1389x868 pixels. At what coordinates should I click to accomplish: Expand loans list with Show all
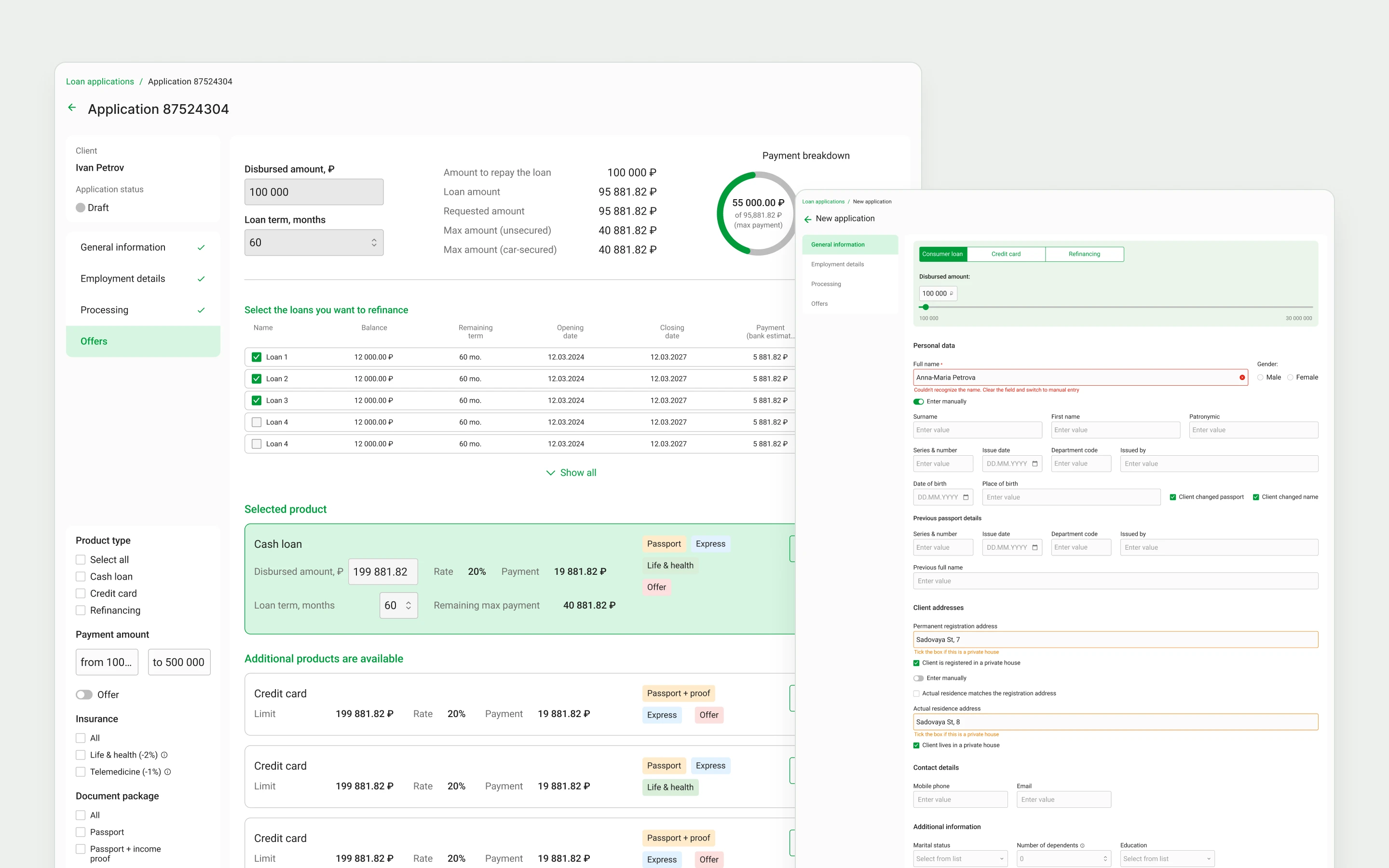click(571, 473)
